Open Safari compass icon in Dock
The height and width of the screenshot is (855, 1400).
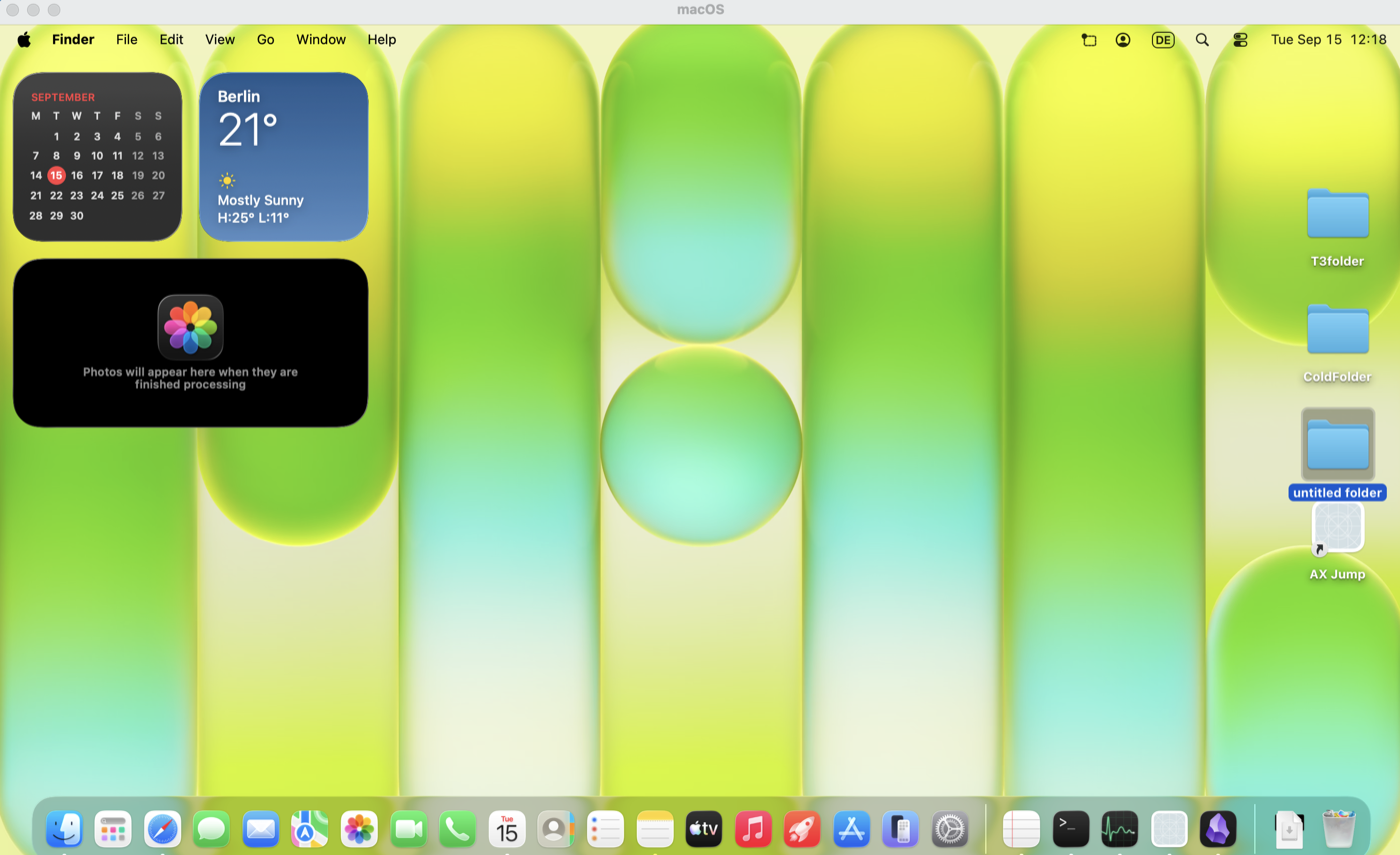pyautogui.click(x=162, y=829)
